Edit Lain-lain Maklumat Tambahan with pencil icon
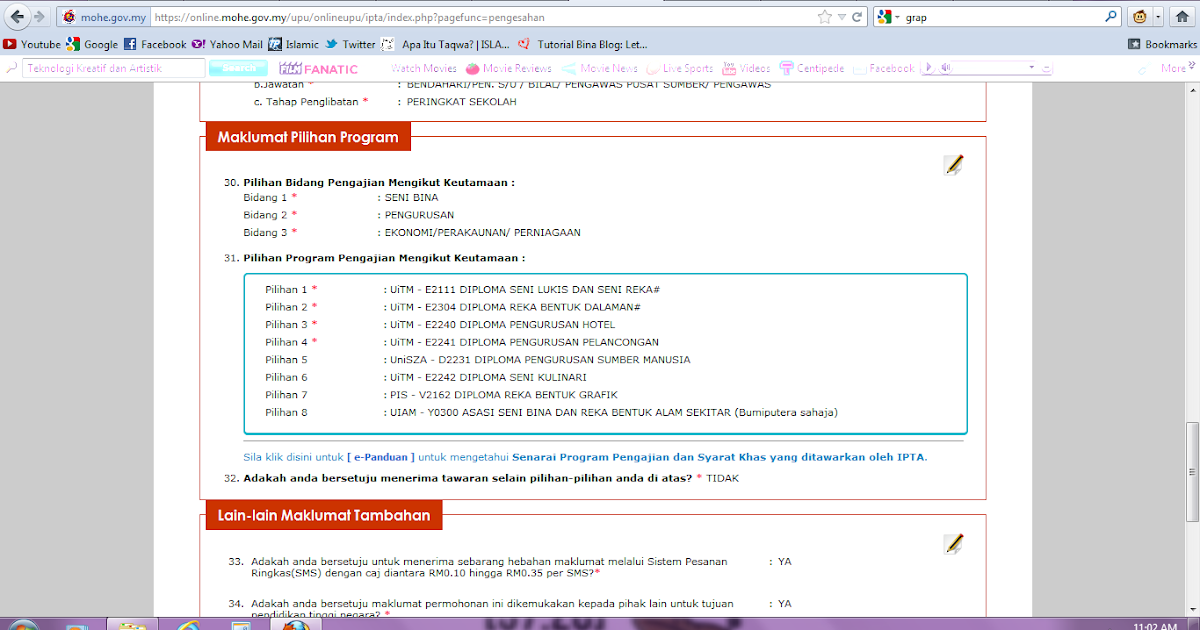This screenshot has width=1200, height=630. pos(954,543)
